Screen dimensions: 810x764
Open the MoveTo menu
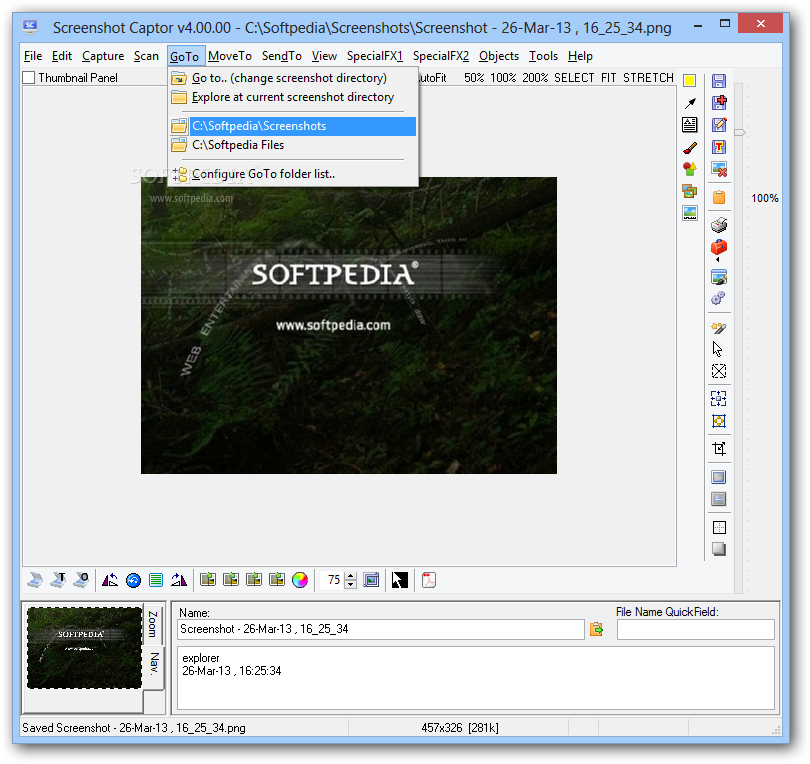[230, 56]
